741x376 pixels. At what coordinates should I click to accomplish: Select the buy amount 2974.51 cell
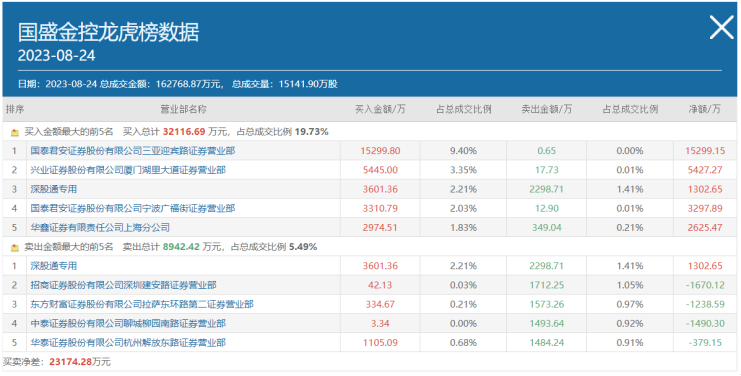380,228
